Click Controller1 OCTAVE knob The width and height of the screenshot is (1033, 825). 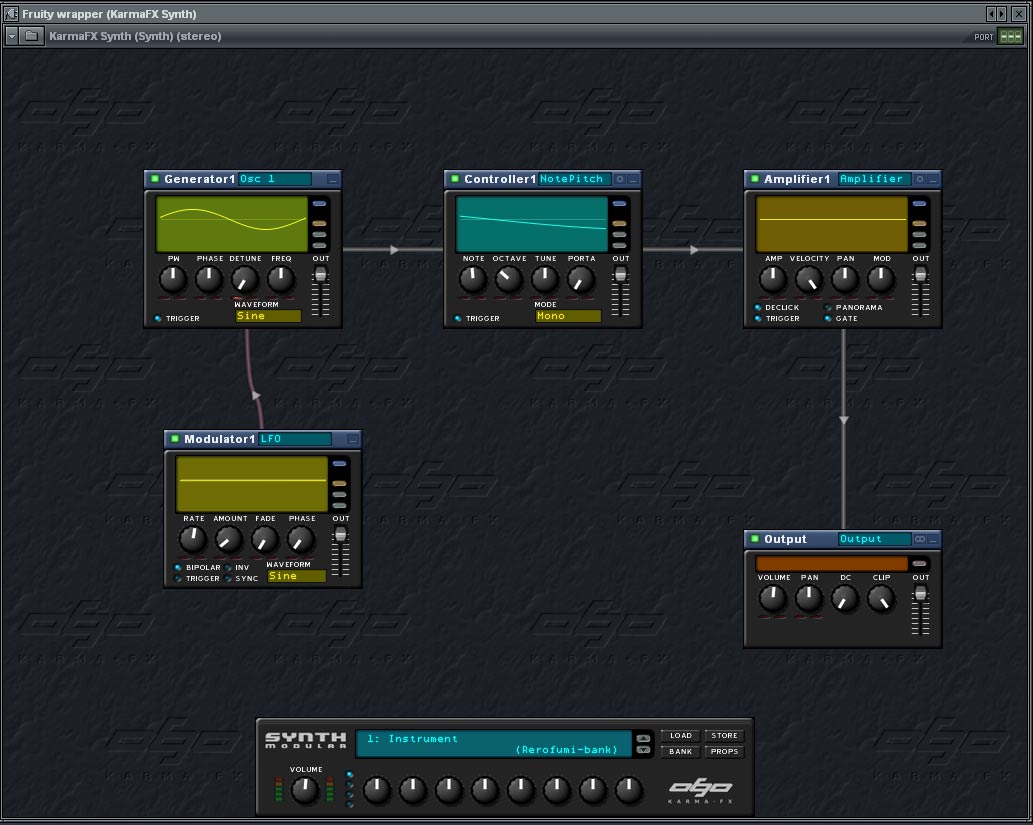(509, 280)
